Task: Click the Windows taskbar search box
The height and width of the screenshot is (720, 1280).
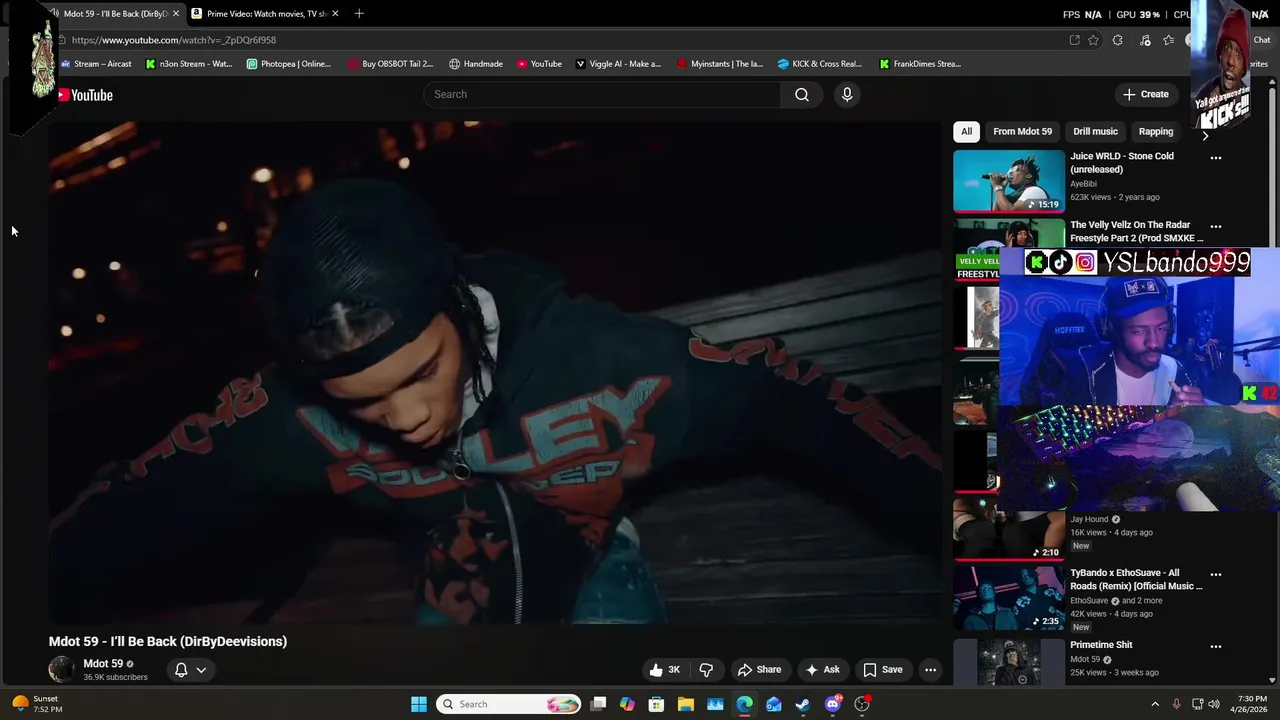Action: 510,704
